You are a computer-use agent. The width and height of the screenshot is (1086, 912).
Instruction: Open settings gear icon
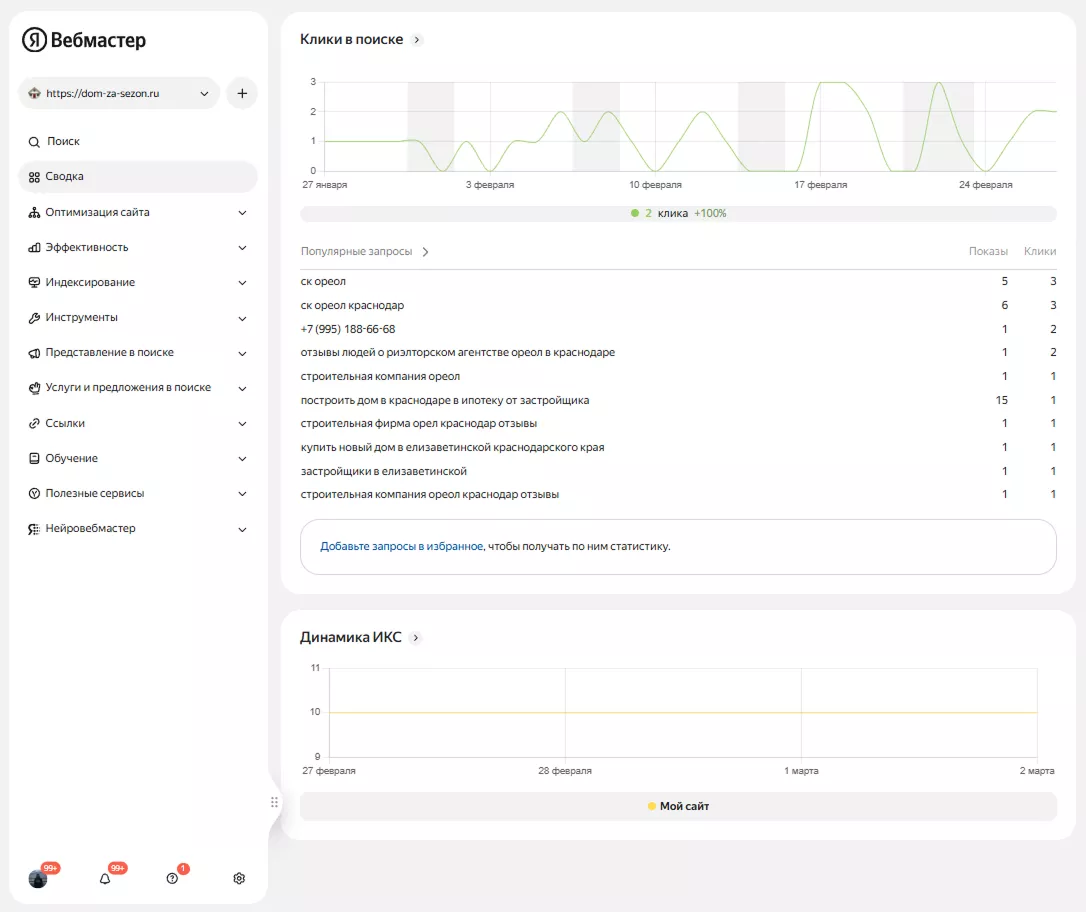click(x=239, y=879)
